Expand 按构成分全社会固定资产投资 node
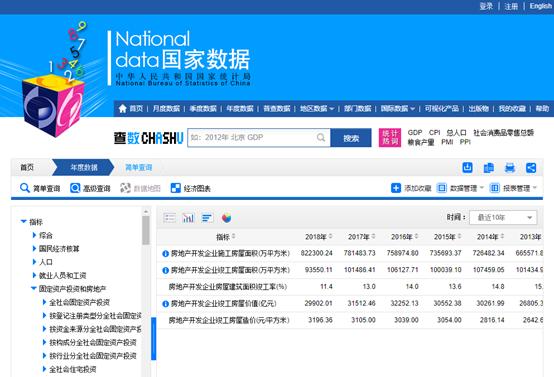The image size is (554, 377). coord(45,342)
